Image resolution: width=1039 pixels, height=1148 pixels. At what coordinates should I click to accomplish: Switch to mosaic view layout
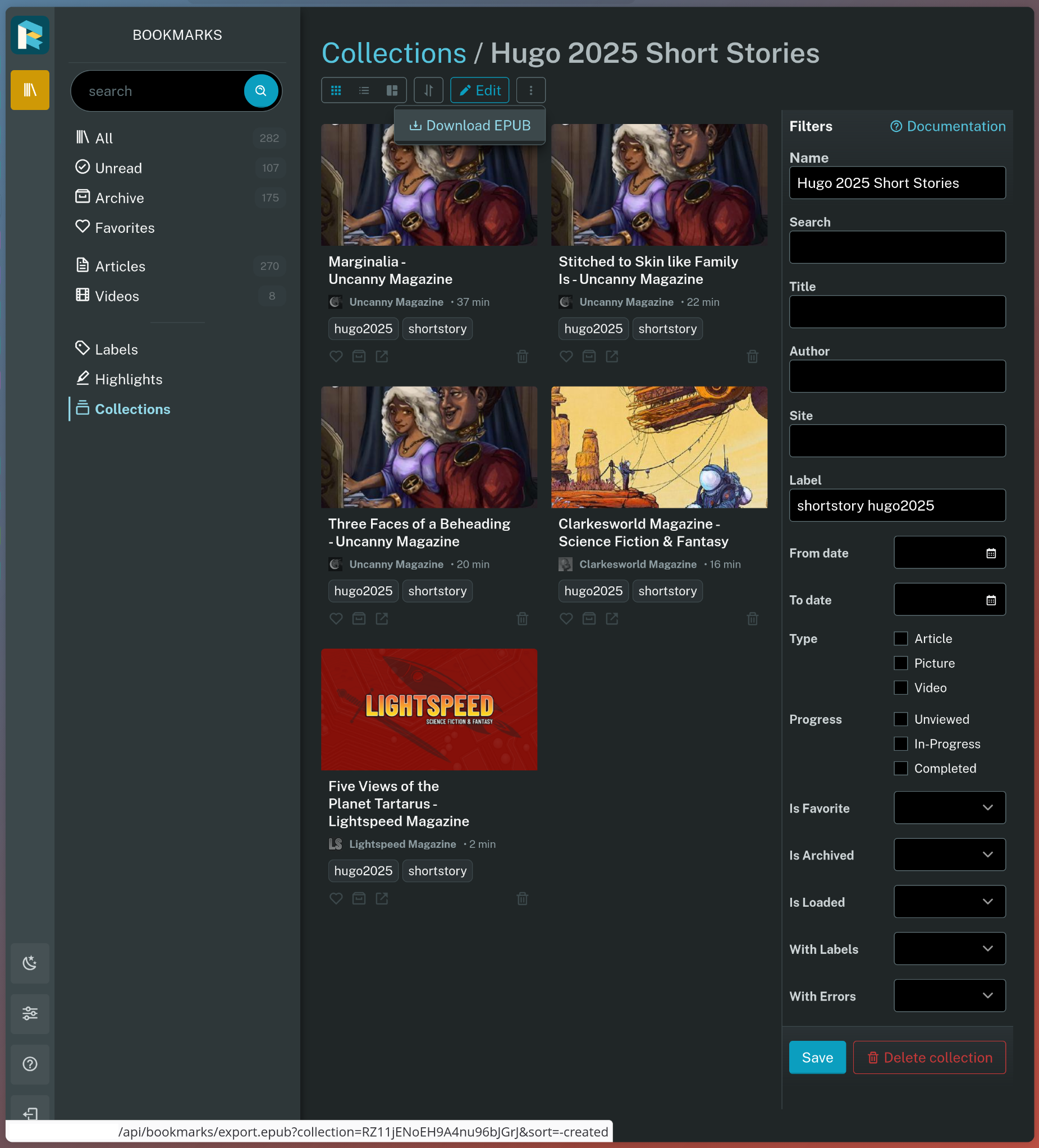coord(392,90)
